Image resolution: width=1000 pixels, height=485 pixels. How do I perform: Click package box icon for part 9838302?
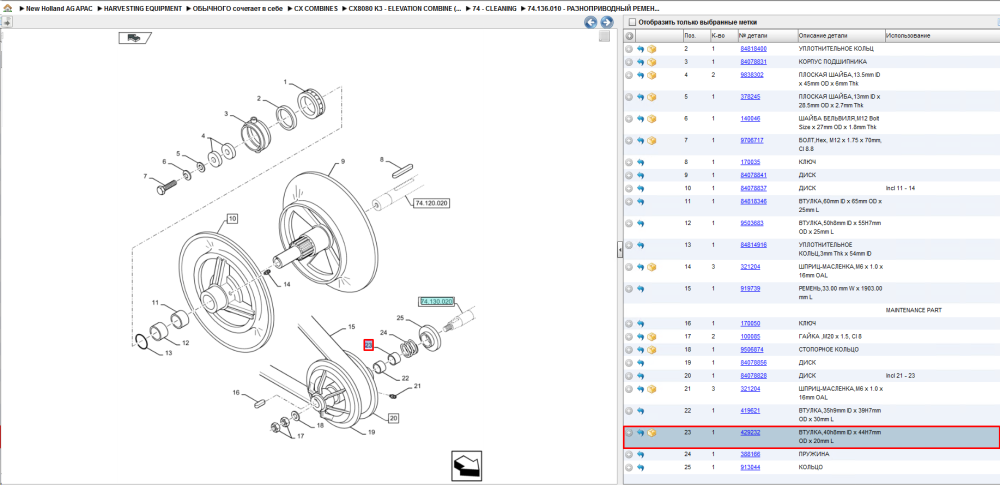(x=652, y=75)
